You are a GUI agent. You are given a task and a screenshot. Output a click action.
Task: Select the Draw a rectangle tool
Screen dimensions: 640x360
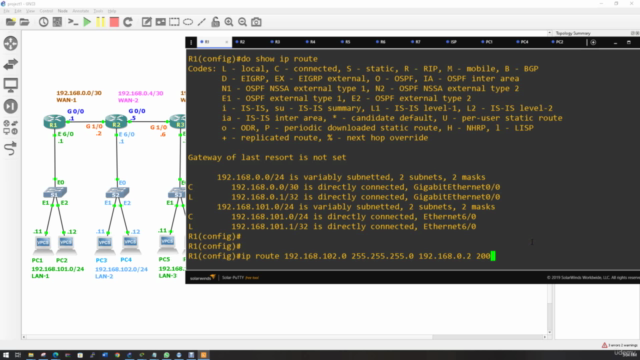[174, 22]
